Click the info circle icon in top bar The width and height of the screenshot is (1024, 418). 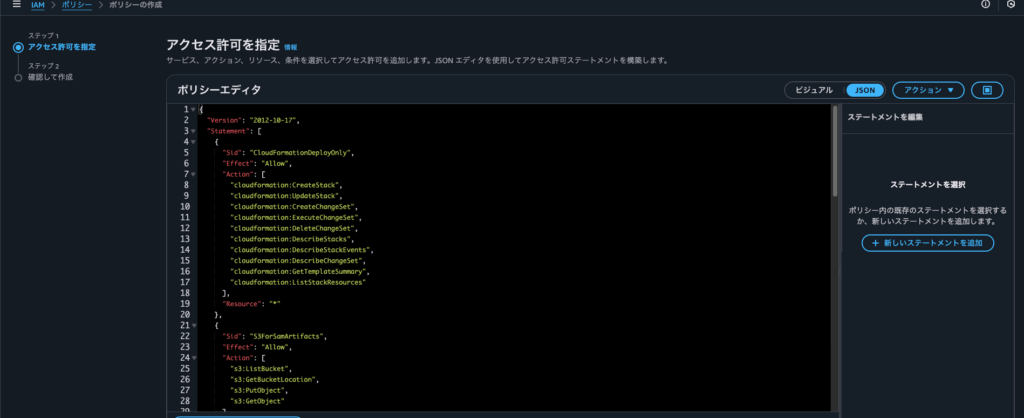pos(986,5)
